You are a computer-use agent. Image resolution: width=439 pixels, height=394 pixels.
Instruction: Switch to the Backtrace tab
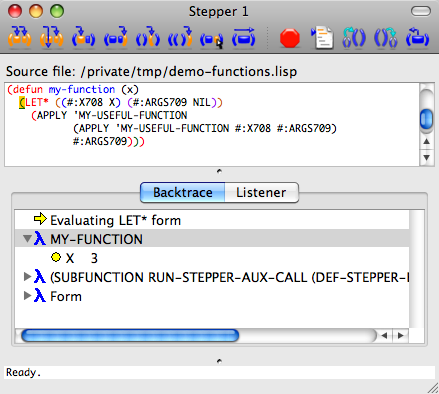[183, 192]
